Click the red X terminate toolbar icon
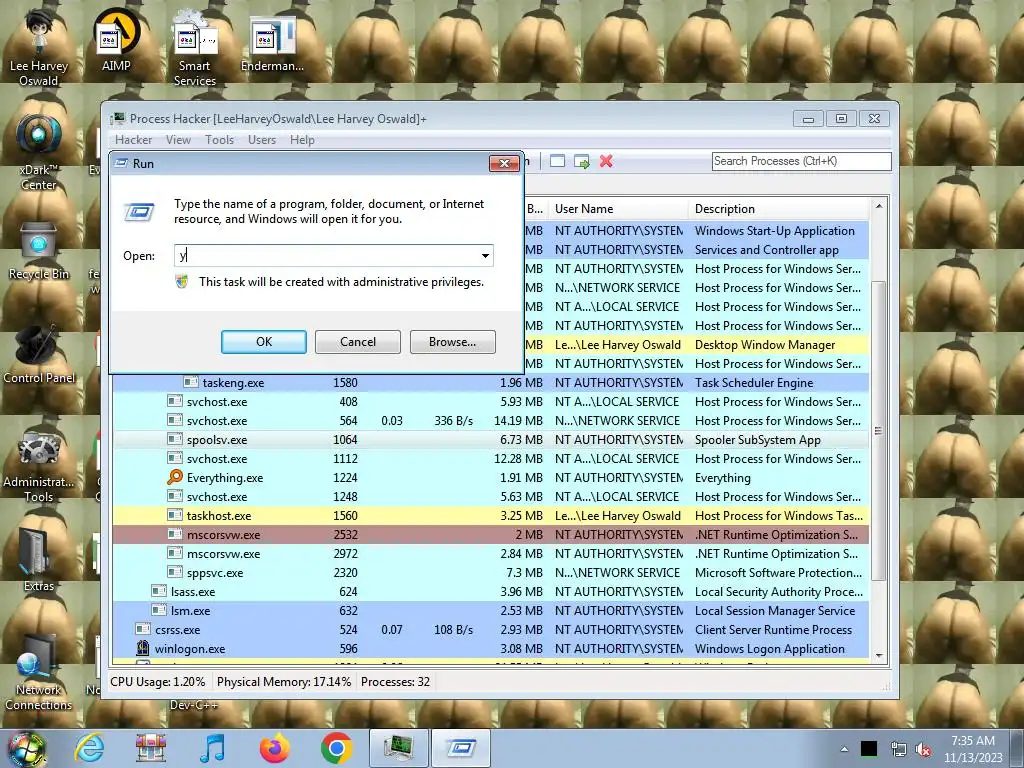 coord(606,161)
